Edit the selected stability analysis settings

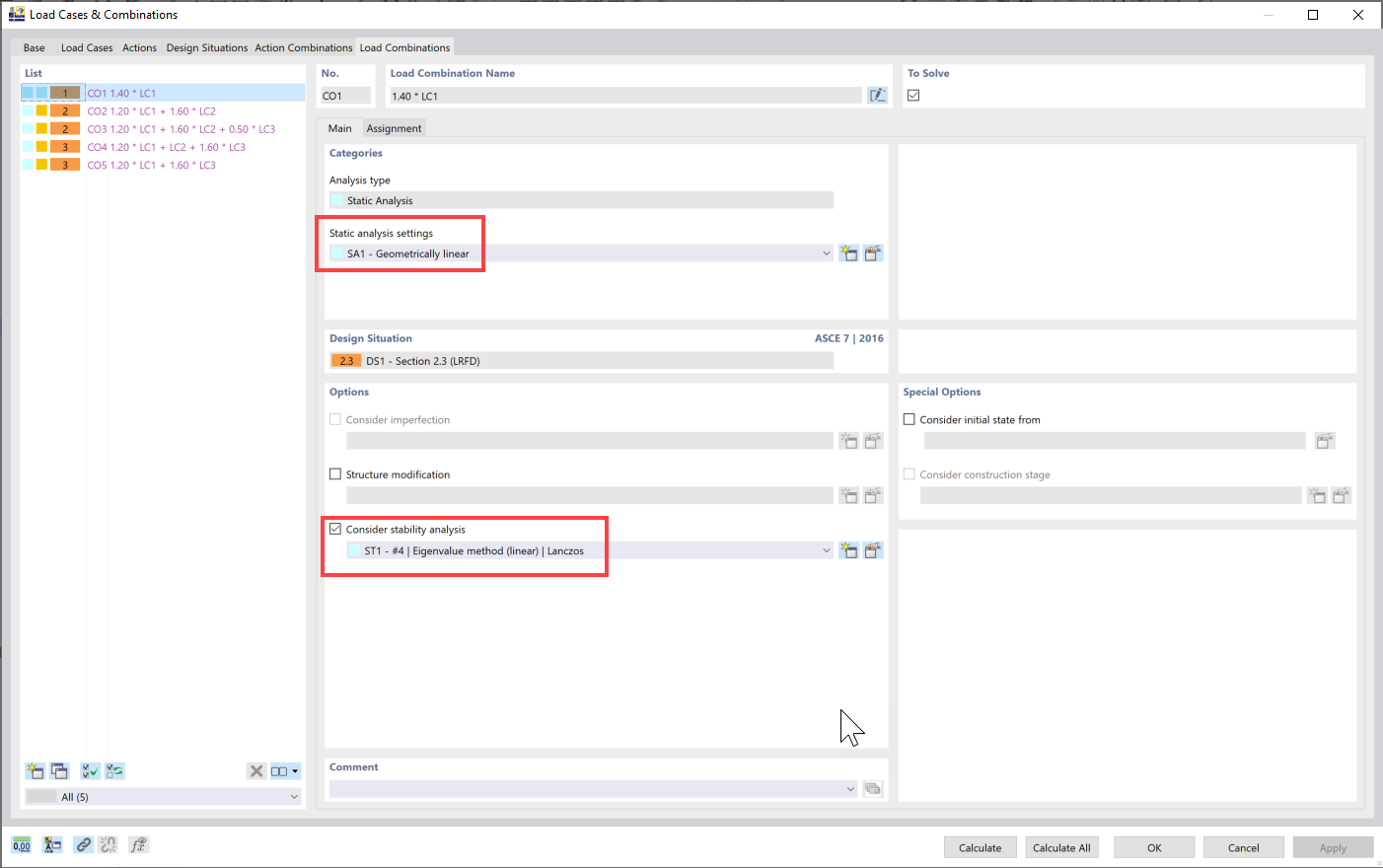(873, 549)
